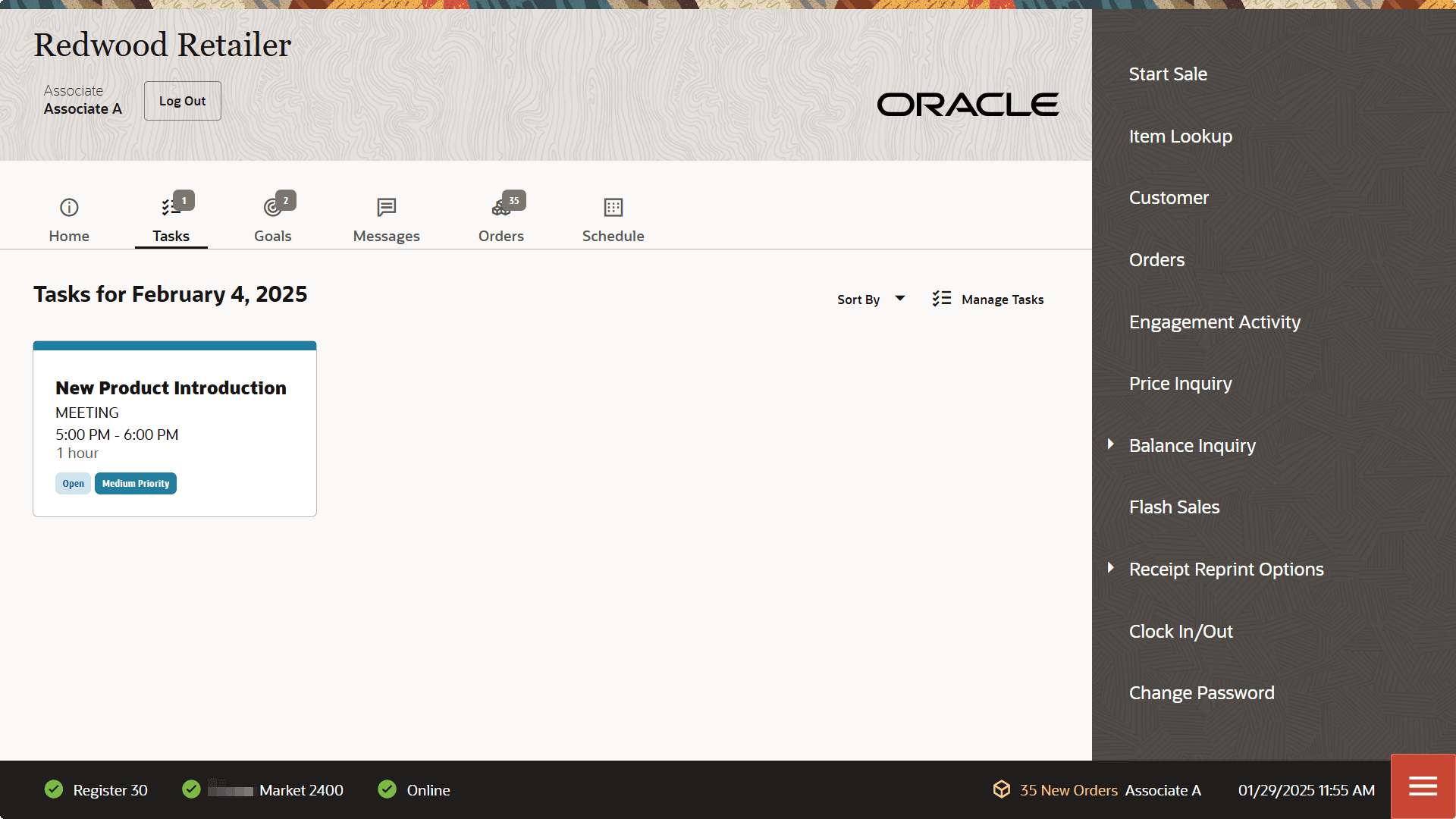Click the Log Out button
The width and height of the screenshot is (1456, 819).
click(x=181, y=100)
